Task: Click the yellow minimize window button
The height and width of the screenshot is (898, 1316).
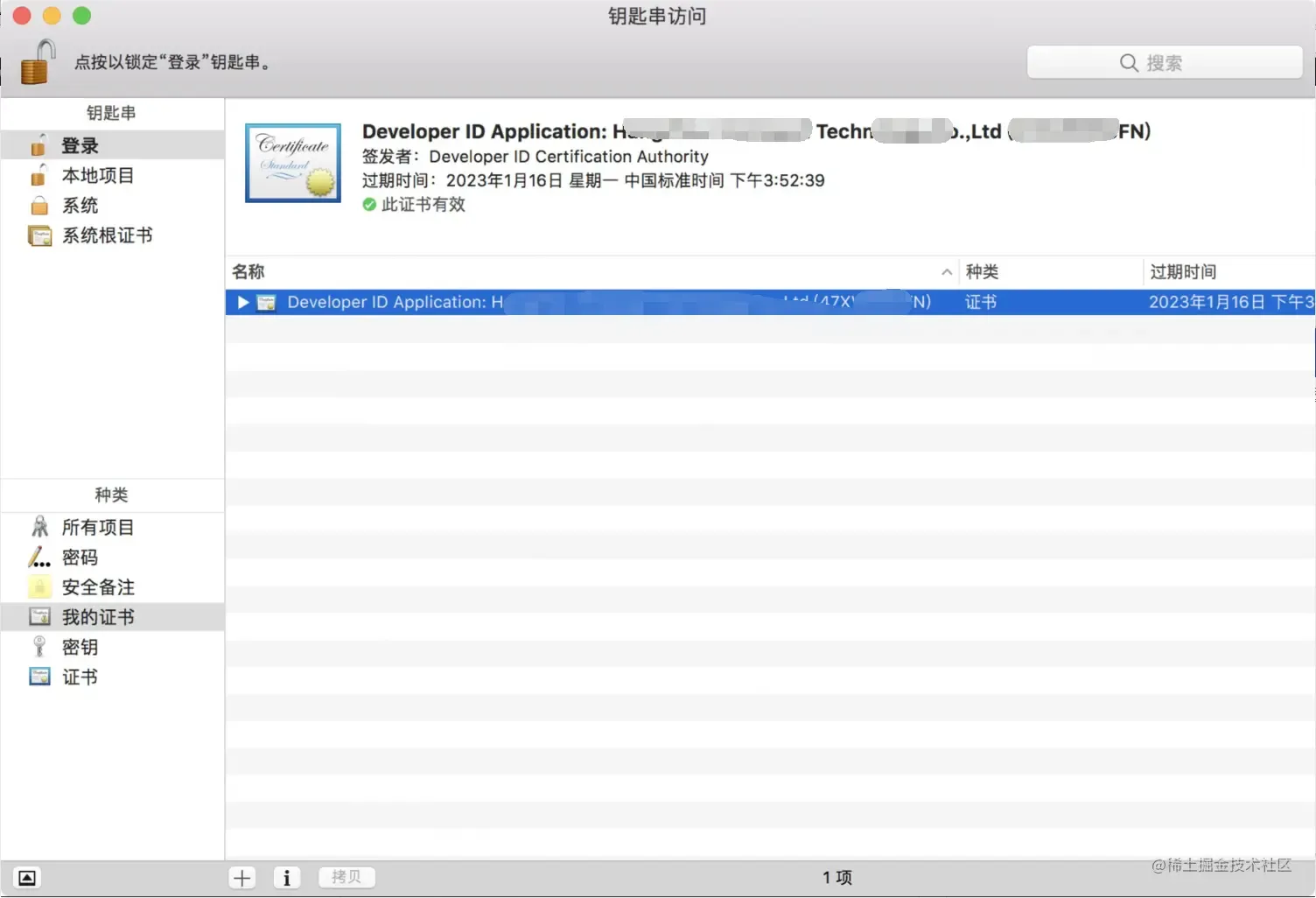Action: (52, 15)
